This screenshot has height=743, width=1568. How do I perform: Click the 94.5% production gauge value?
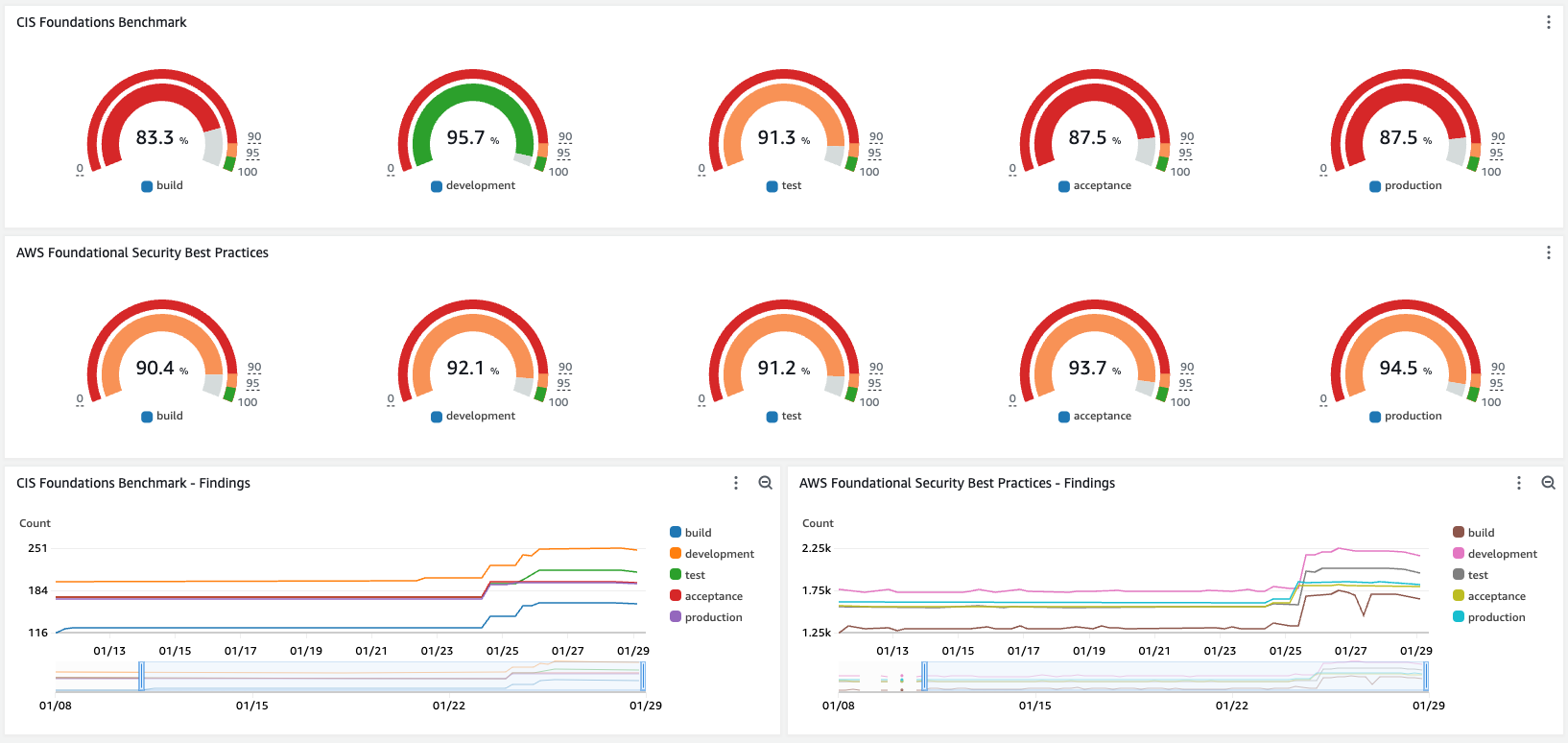point(1406,369)
